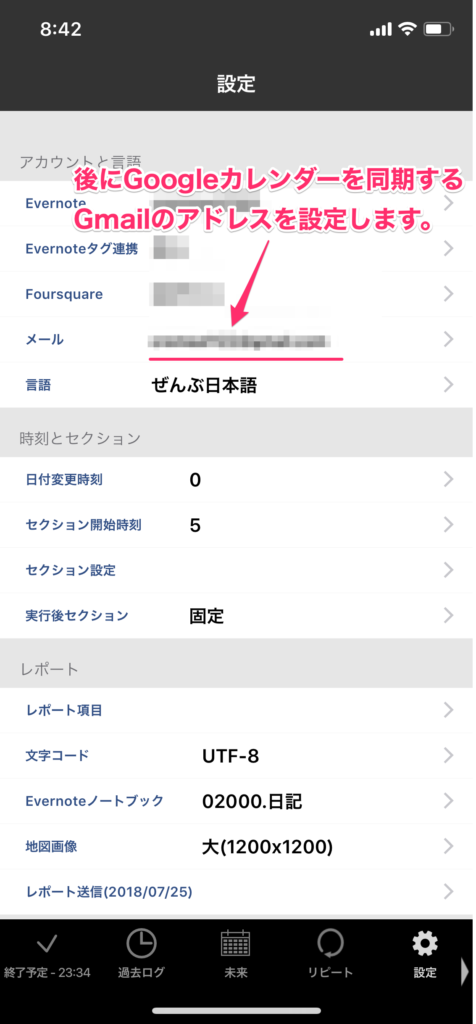The height and width of the screenshot is (1024, 476).
Task: Tap the checkmark task list icon
Action: [46, 944]
